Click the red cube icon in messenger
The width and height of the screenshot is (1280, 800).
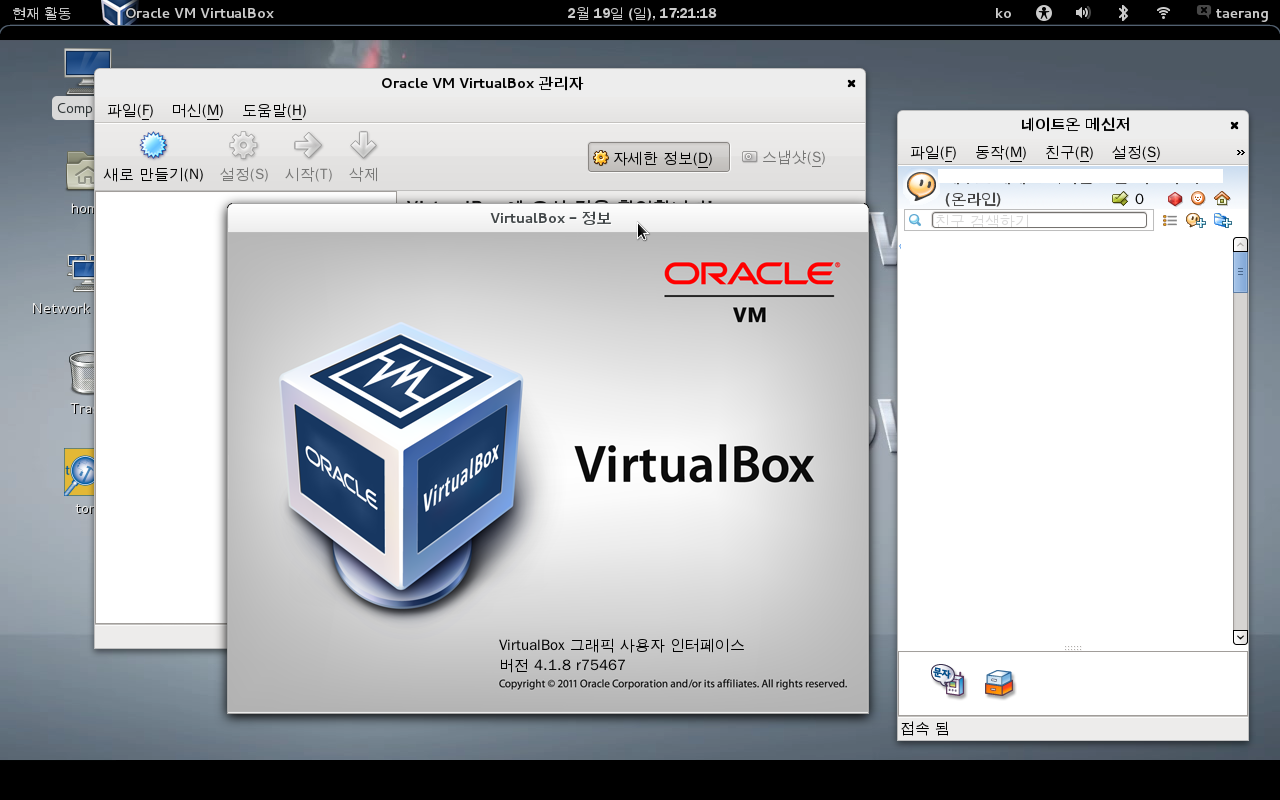pos(1175,199)
